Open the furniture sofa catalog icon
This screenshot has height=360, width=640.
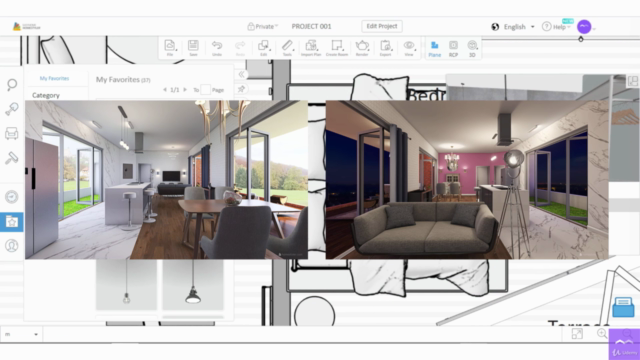(11, 133)
